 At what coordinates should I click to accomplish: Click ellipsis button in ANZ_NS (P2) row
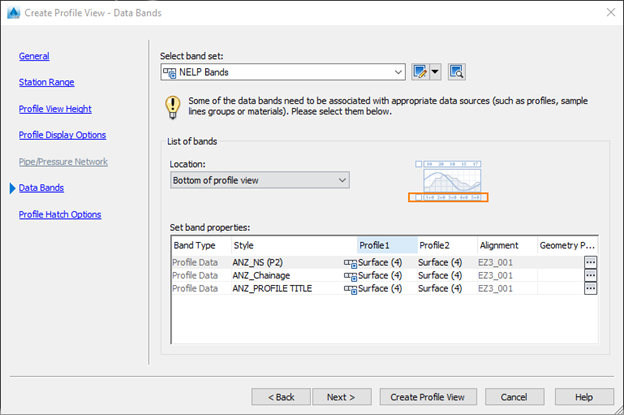coord(590,263)
